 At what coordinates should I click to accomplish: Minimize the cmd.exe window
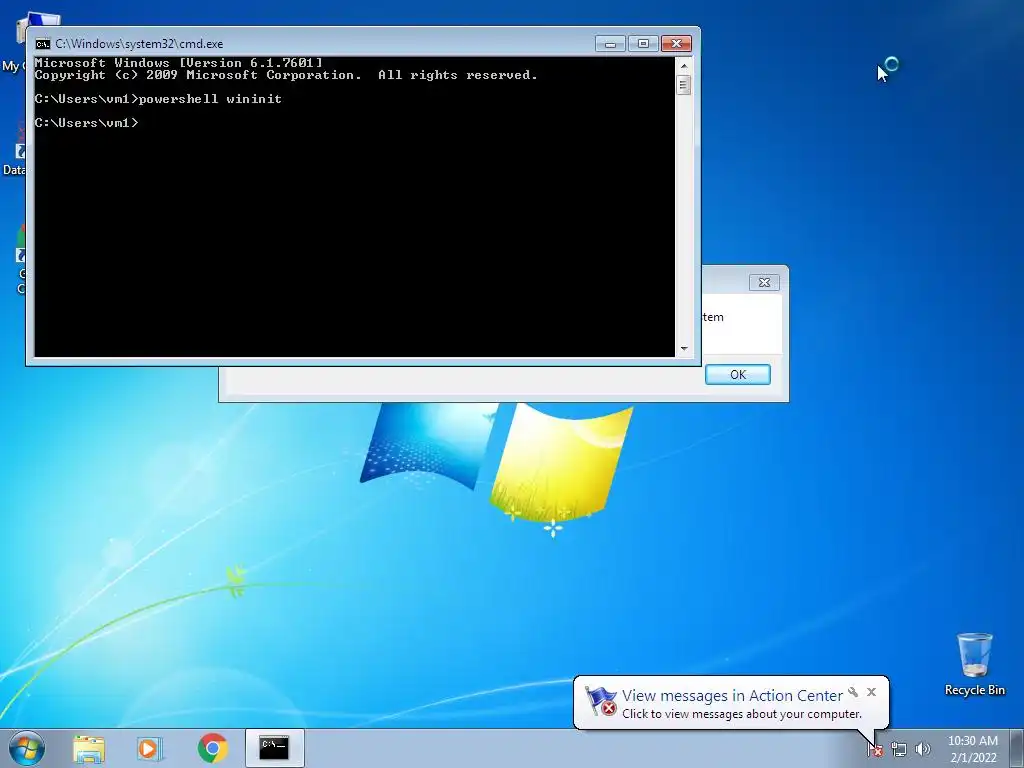point(611,44)
